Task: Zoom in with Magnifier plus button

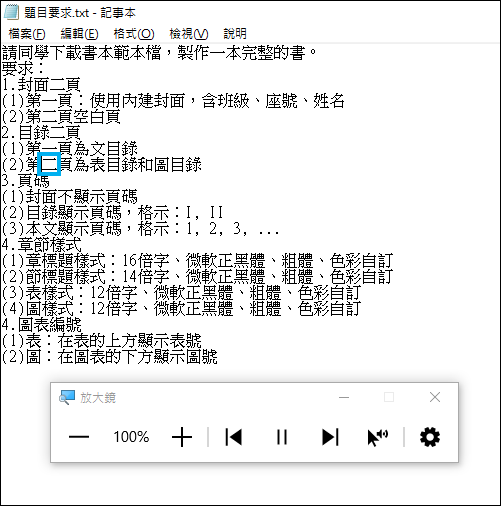Action: (182, 437)
